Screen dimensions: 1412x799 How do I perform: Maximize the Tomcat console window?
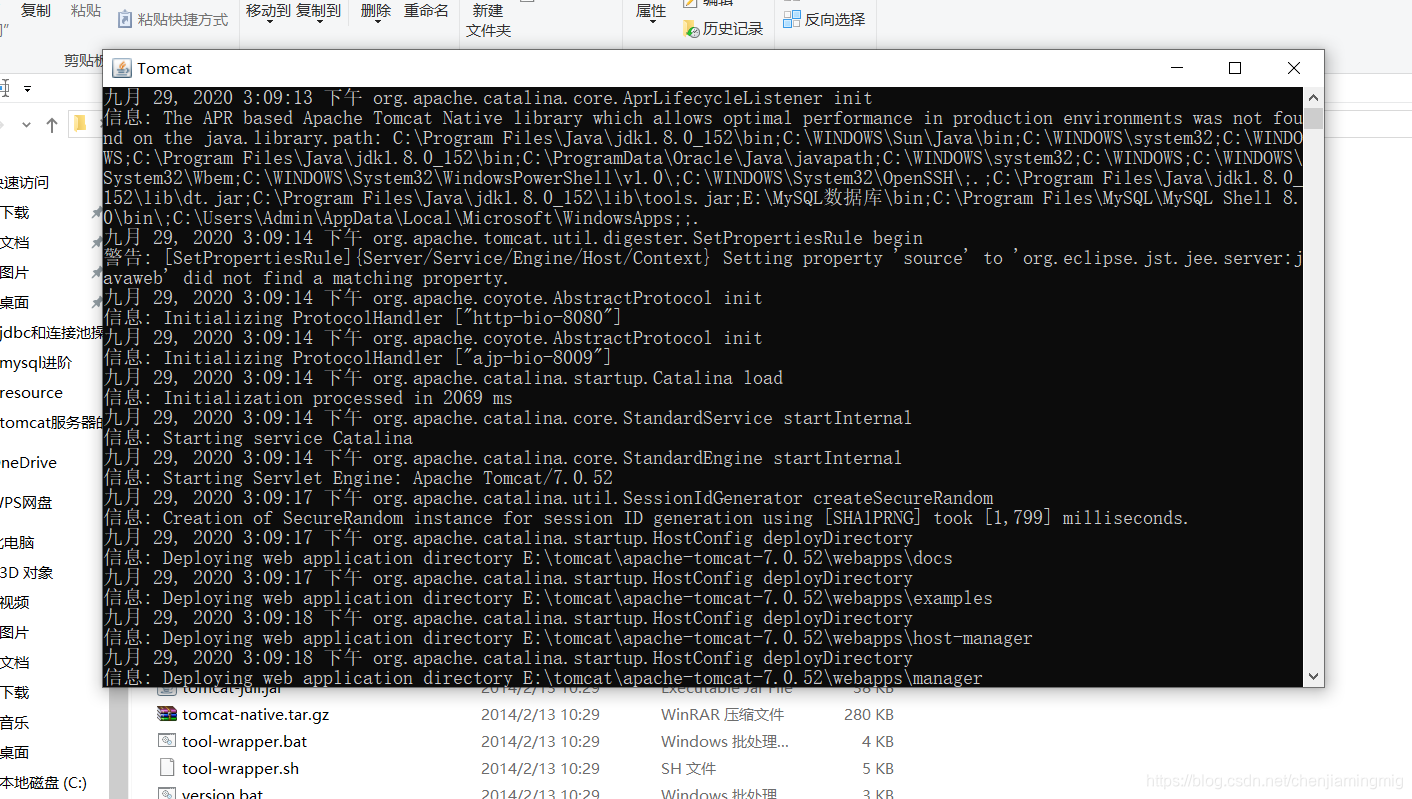point(1235,68)
